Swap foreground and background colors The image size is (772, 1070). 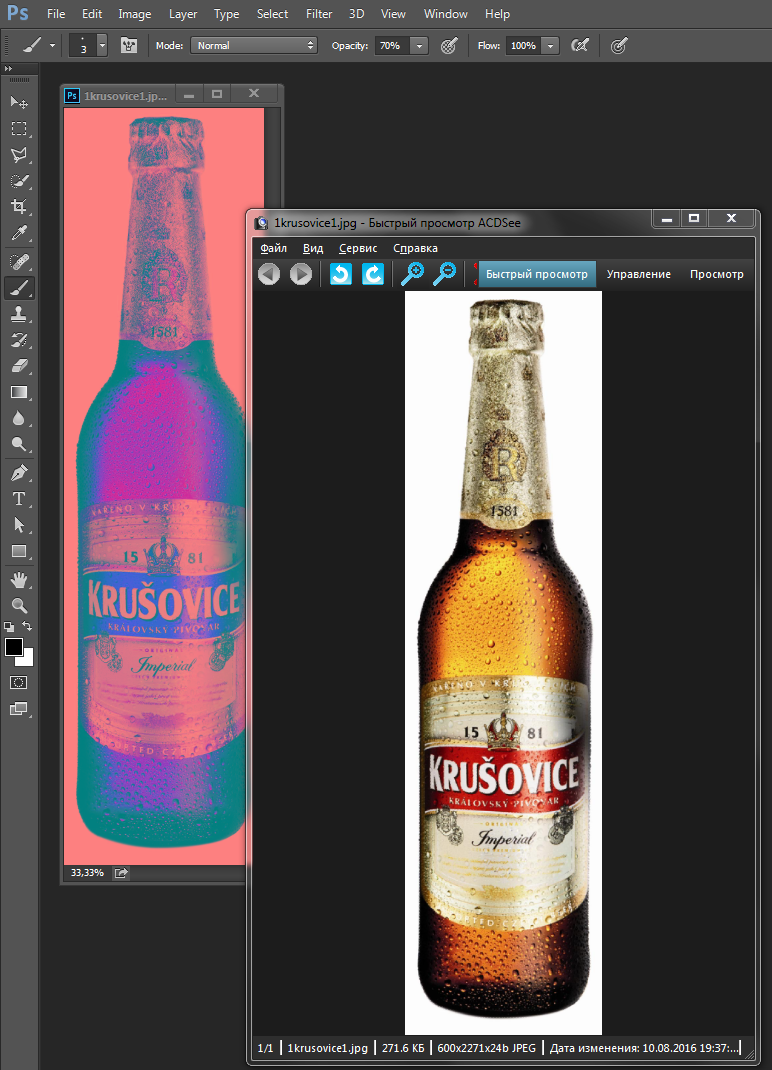27,626
